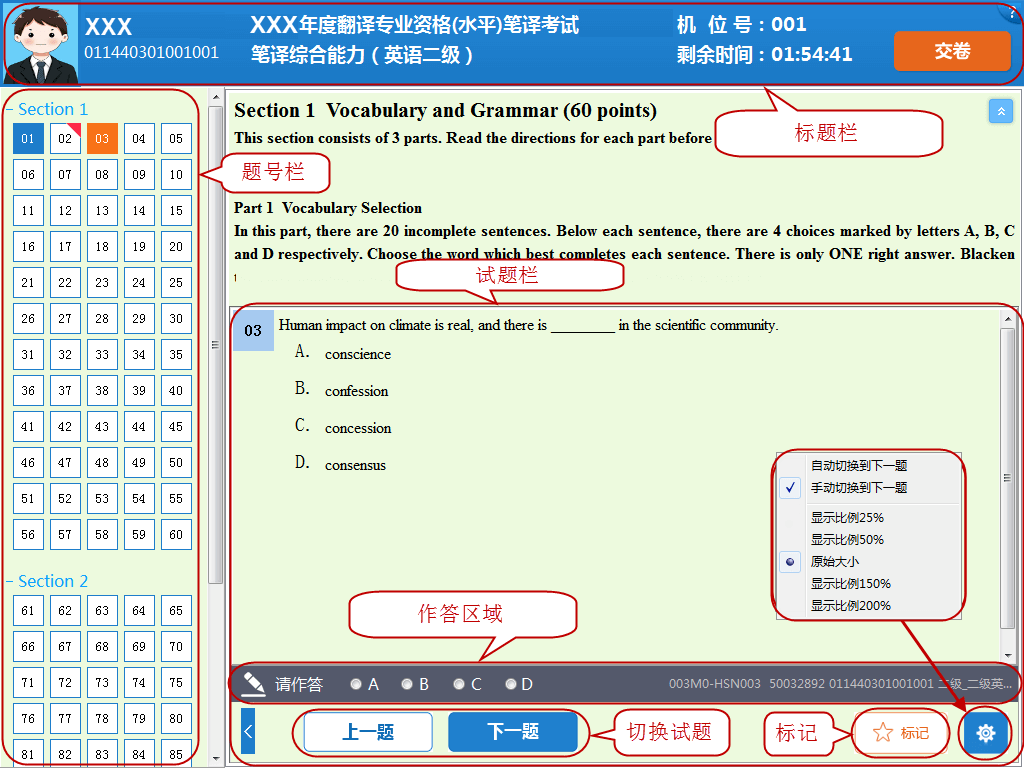Screen dimensions: 1024x768
Task: Jump to question 77
Action: [x=65, y=718]
